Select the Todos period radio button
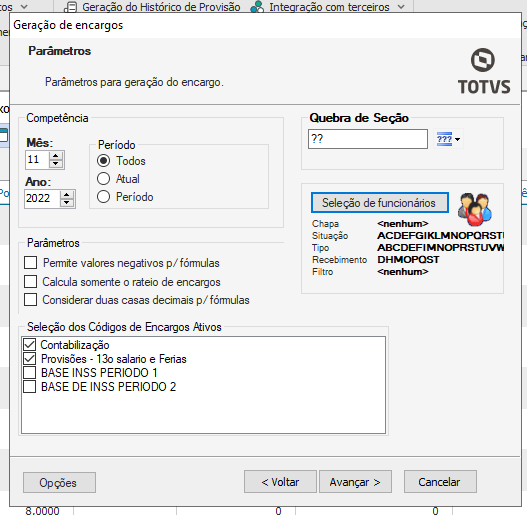The width and height of the screenshot is (527, 515). (104, 161)
